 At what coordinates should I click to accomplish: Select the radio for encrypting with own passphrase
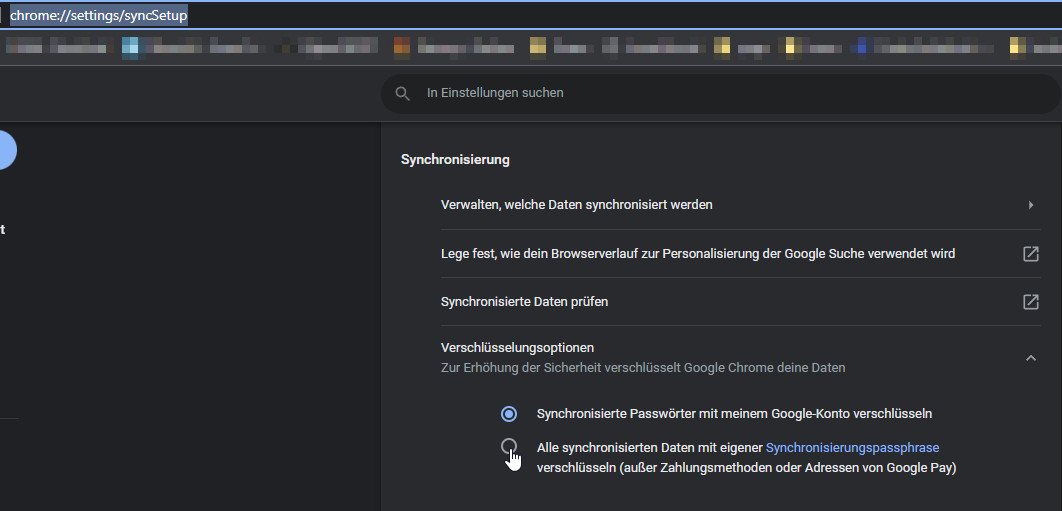(509, 447)
